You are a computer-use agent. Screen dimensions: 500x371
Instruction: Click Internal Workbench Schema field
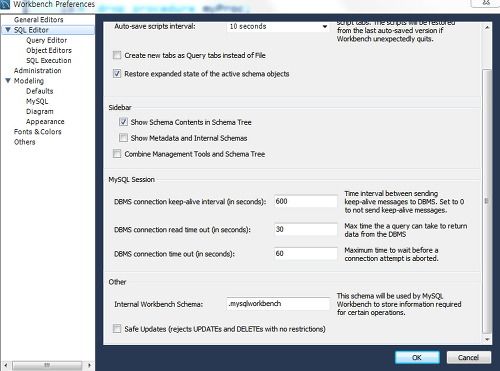coord(278,304)
